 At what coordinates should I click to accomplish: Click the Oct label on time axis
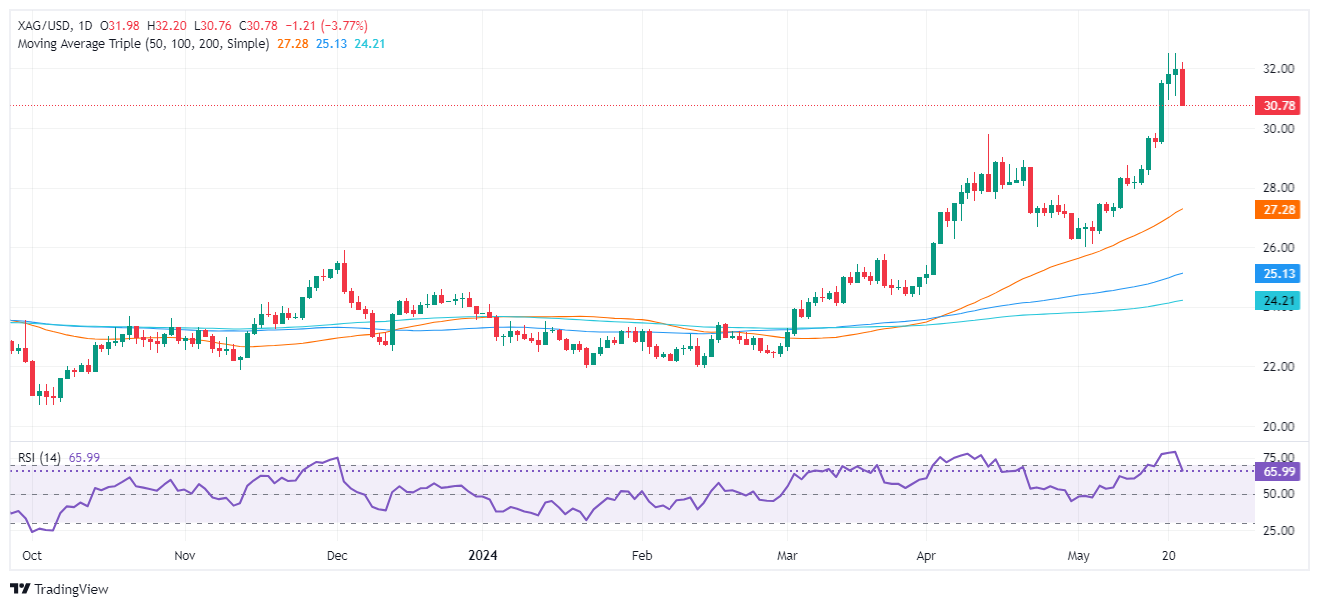(x=30, y=553)
